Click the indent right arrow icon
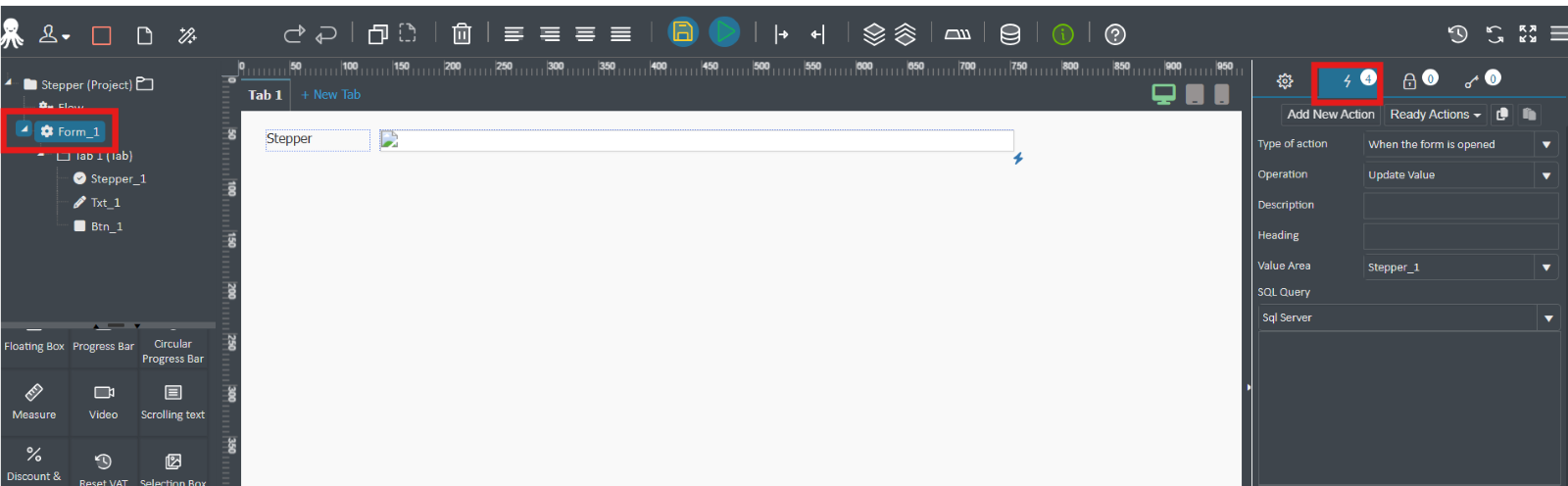Viewport: 1568px width, 486px height. [x=781, y=35]
